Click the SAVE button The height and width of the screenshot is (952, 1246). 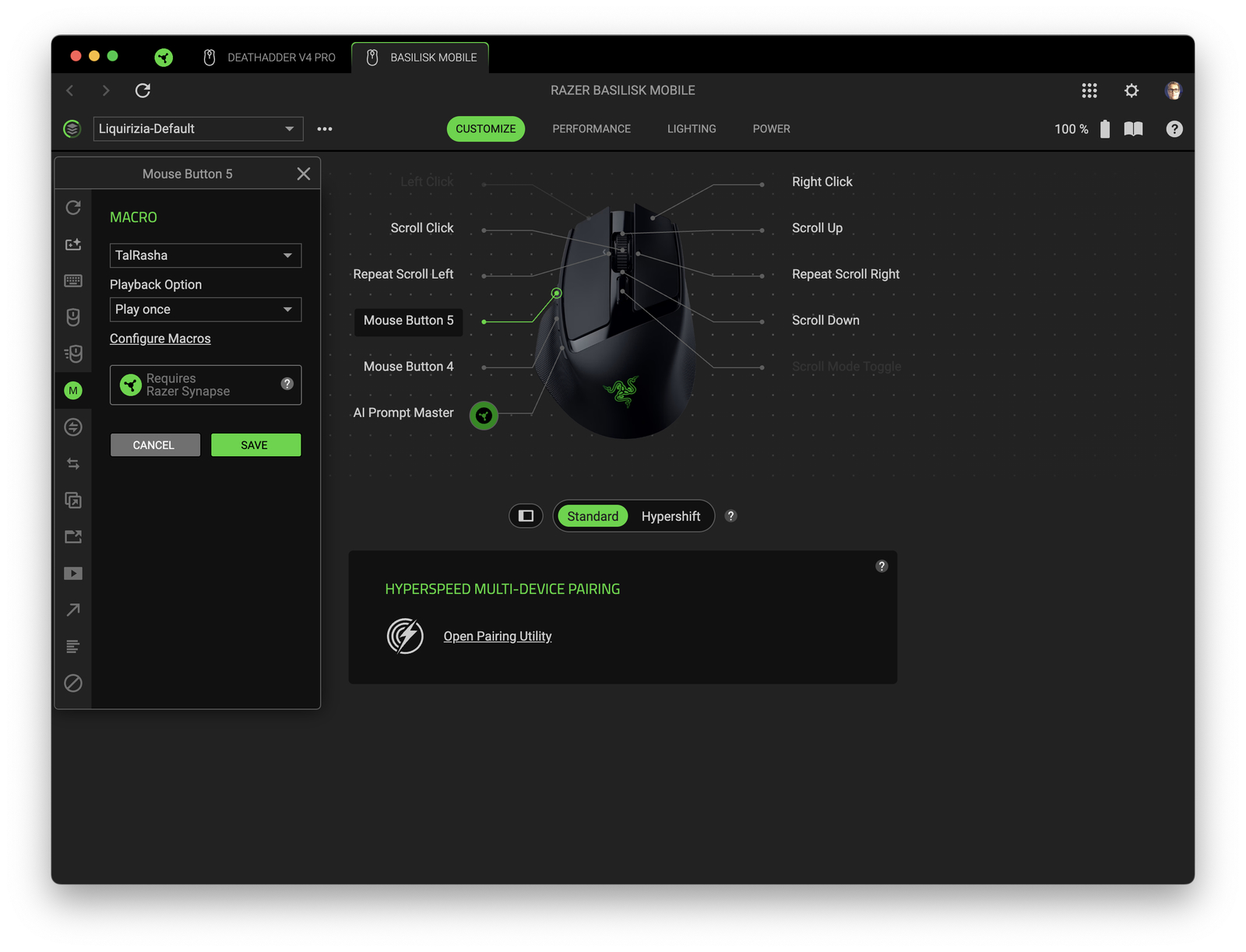tap(255, 445)
